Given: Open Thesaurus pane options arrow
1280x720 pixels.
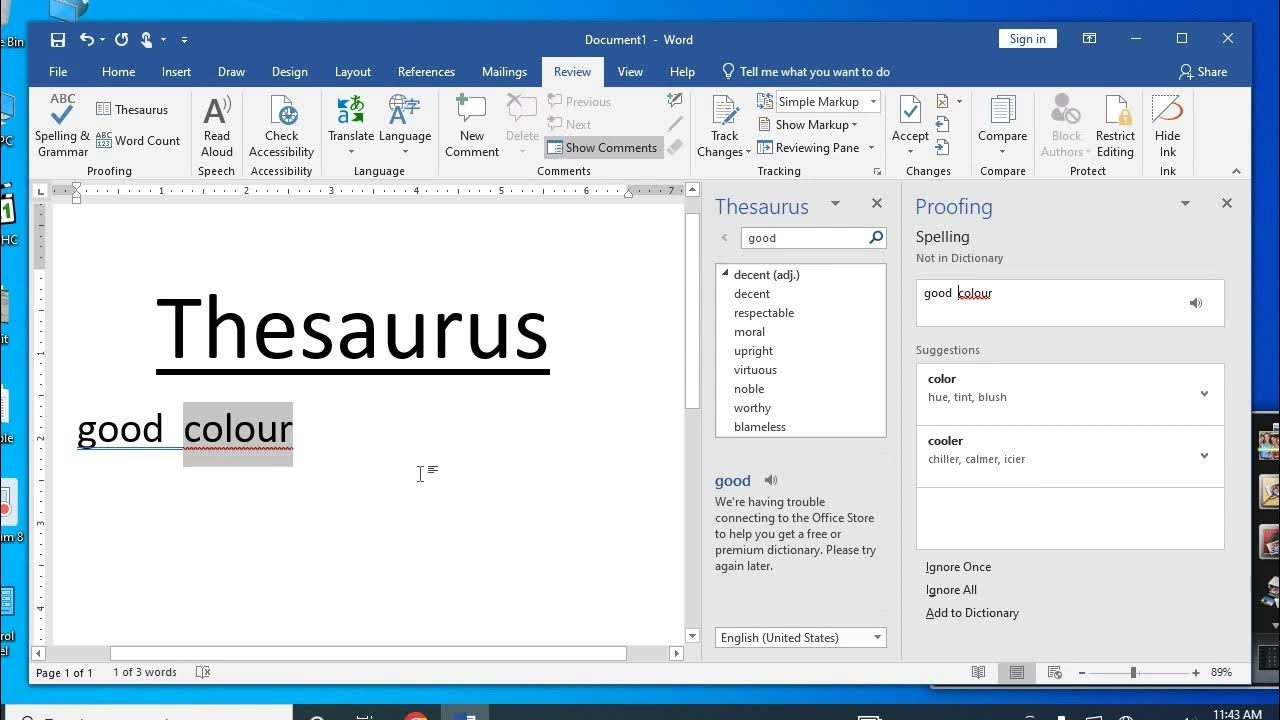Looking at the screenshot, I should point(835,203).
